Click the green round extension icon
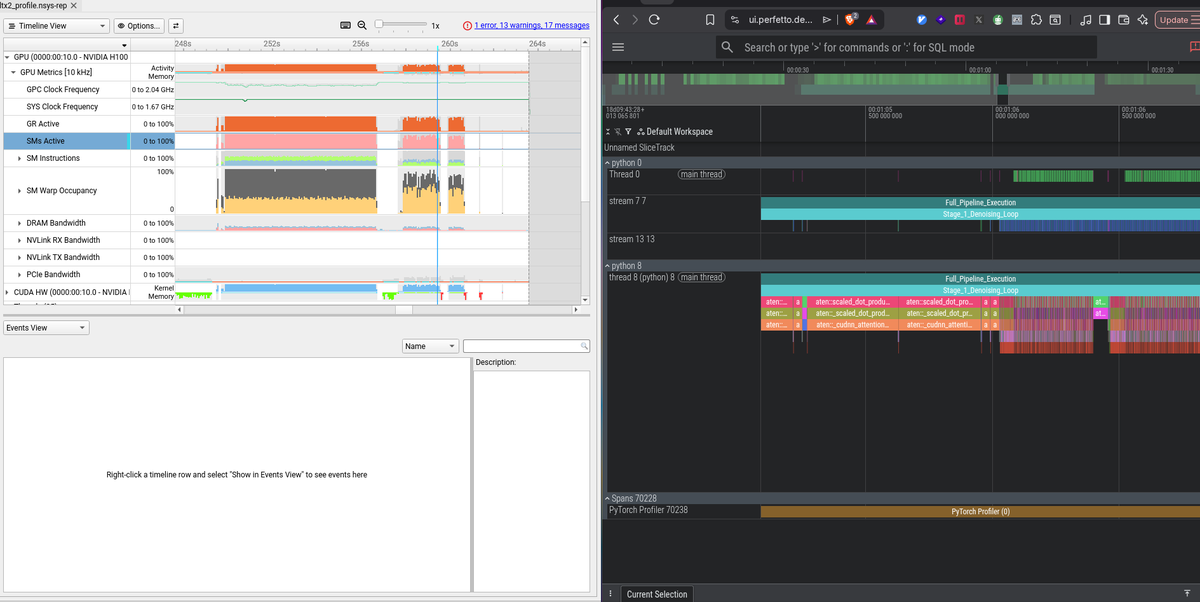 pyautogui.click(x=998, y=20)
